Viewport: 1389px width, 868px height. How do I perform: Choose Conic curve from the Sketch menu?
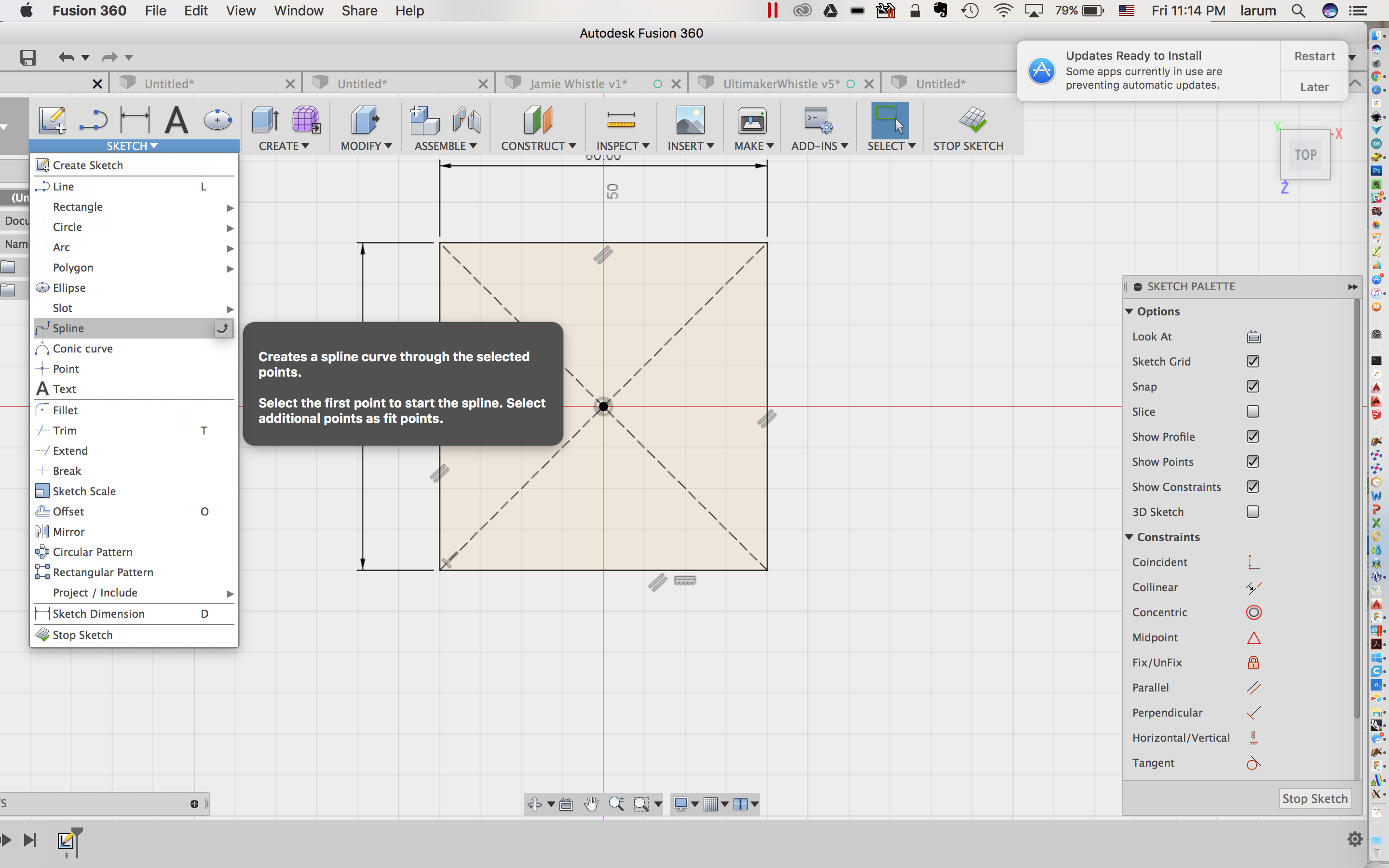click(133, 349)
